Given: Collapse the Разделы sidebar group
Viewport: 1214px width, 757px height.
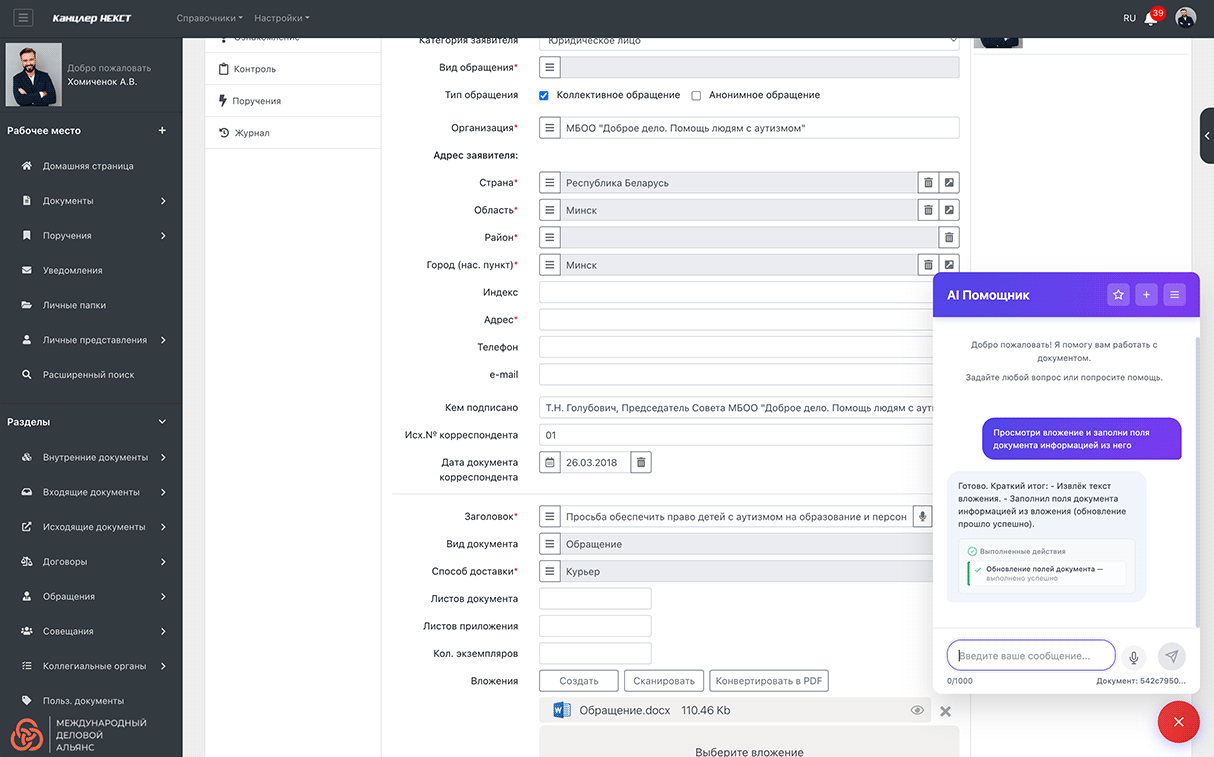Looking at the screenshot, I should (x=162, y=422).
